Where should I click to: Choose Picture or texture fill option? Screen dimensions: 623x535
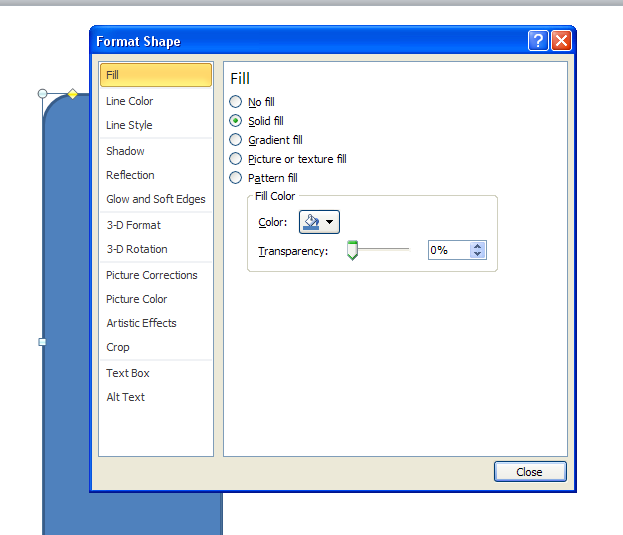point(236,159)
